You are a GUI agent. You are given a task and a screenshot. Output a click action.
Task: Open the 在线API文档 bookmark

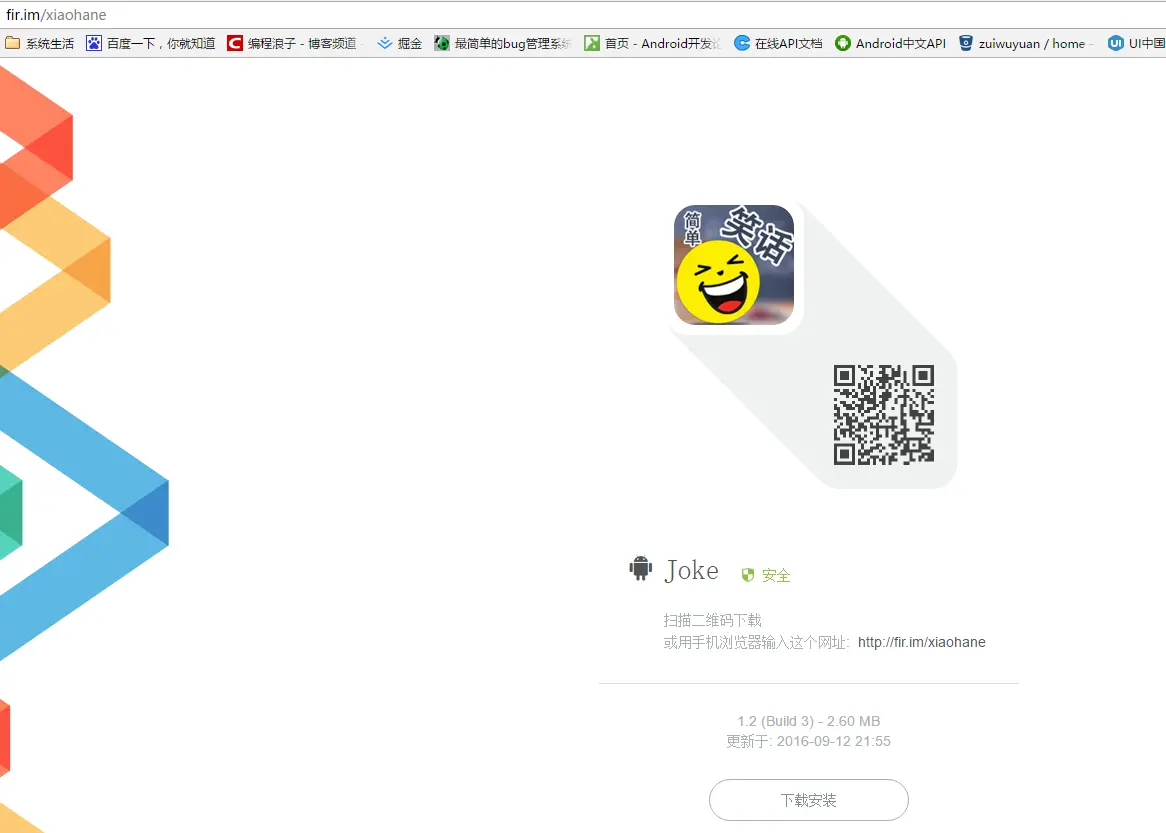tap(779, 43)
